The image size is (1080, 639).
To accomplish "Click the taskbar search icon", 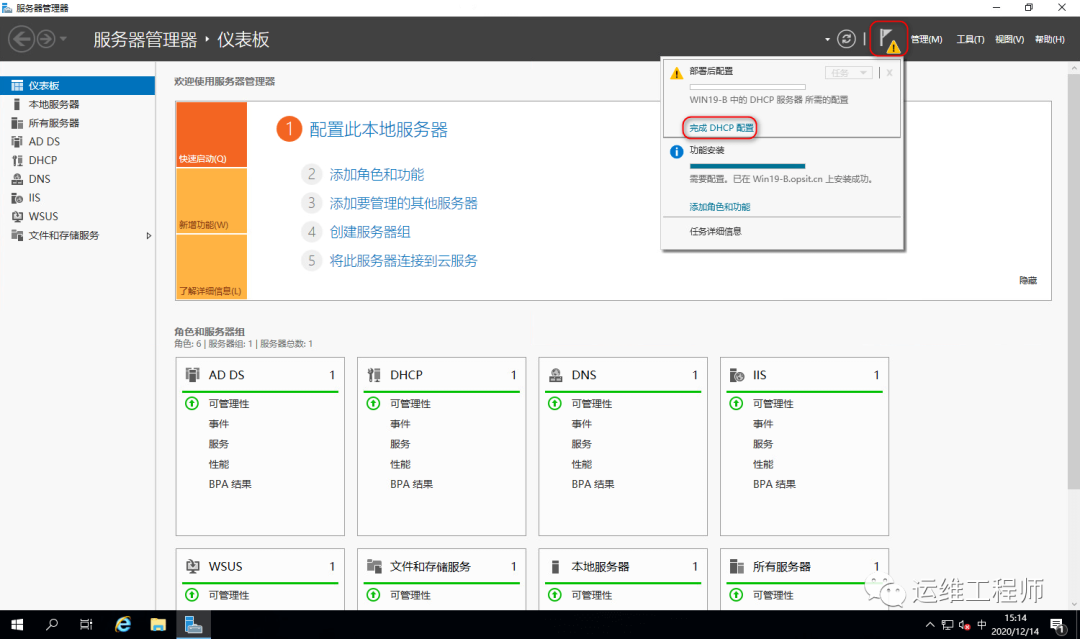I will 52,625.
